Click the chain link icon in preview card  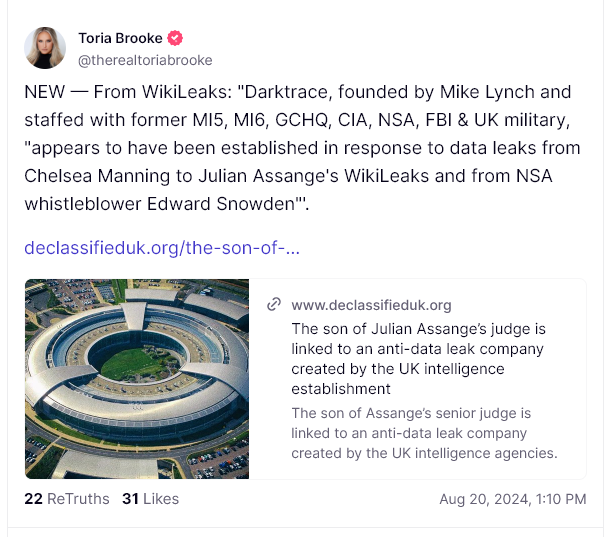[274, 305]
